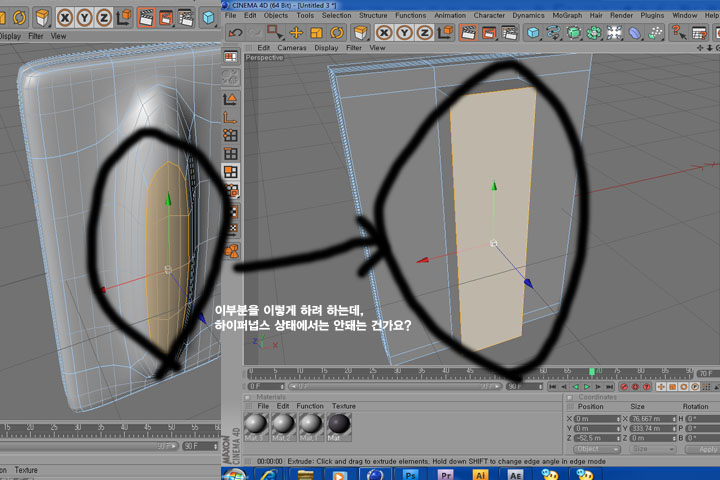Viewport: 720px width, 480px height.
Task: Open After Effects from the taskbar
Action: point(516,474)
